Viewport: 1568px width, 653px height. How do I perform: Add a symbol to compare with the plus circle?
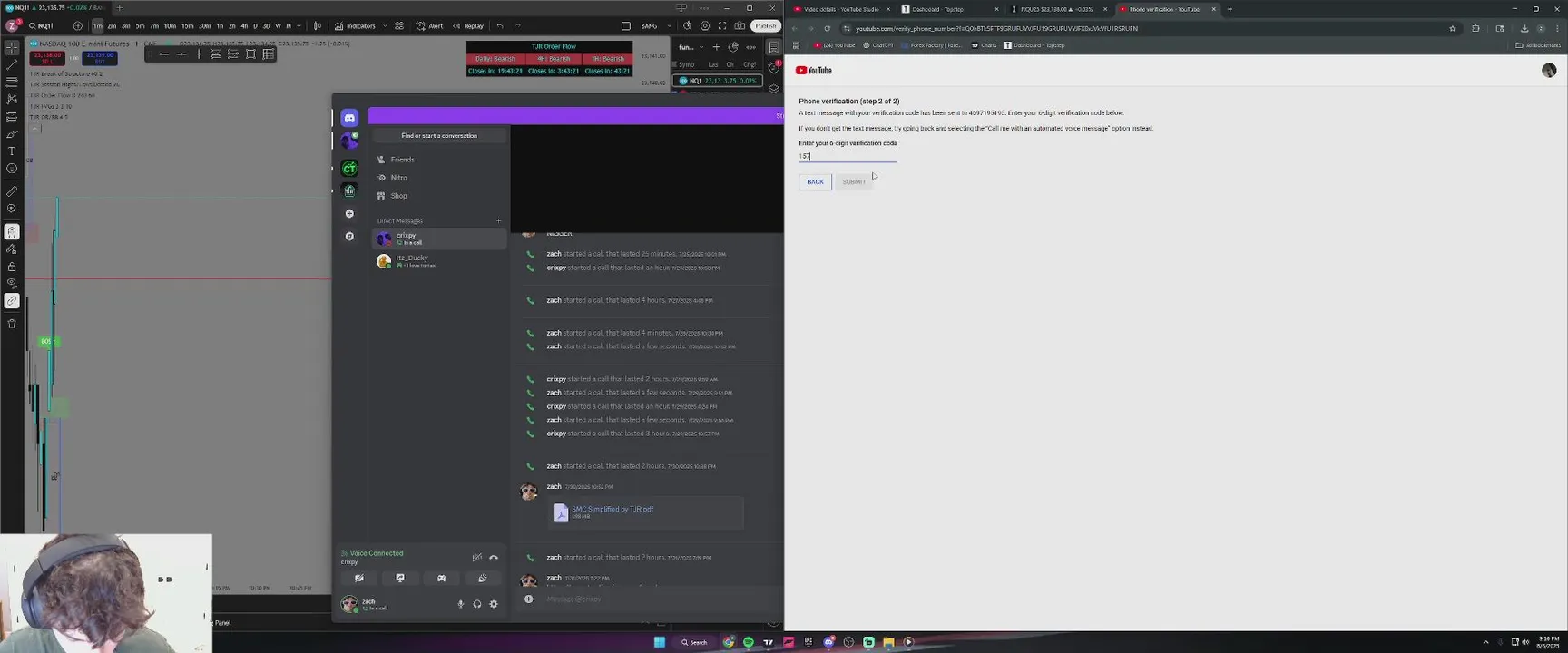[77, 26]
